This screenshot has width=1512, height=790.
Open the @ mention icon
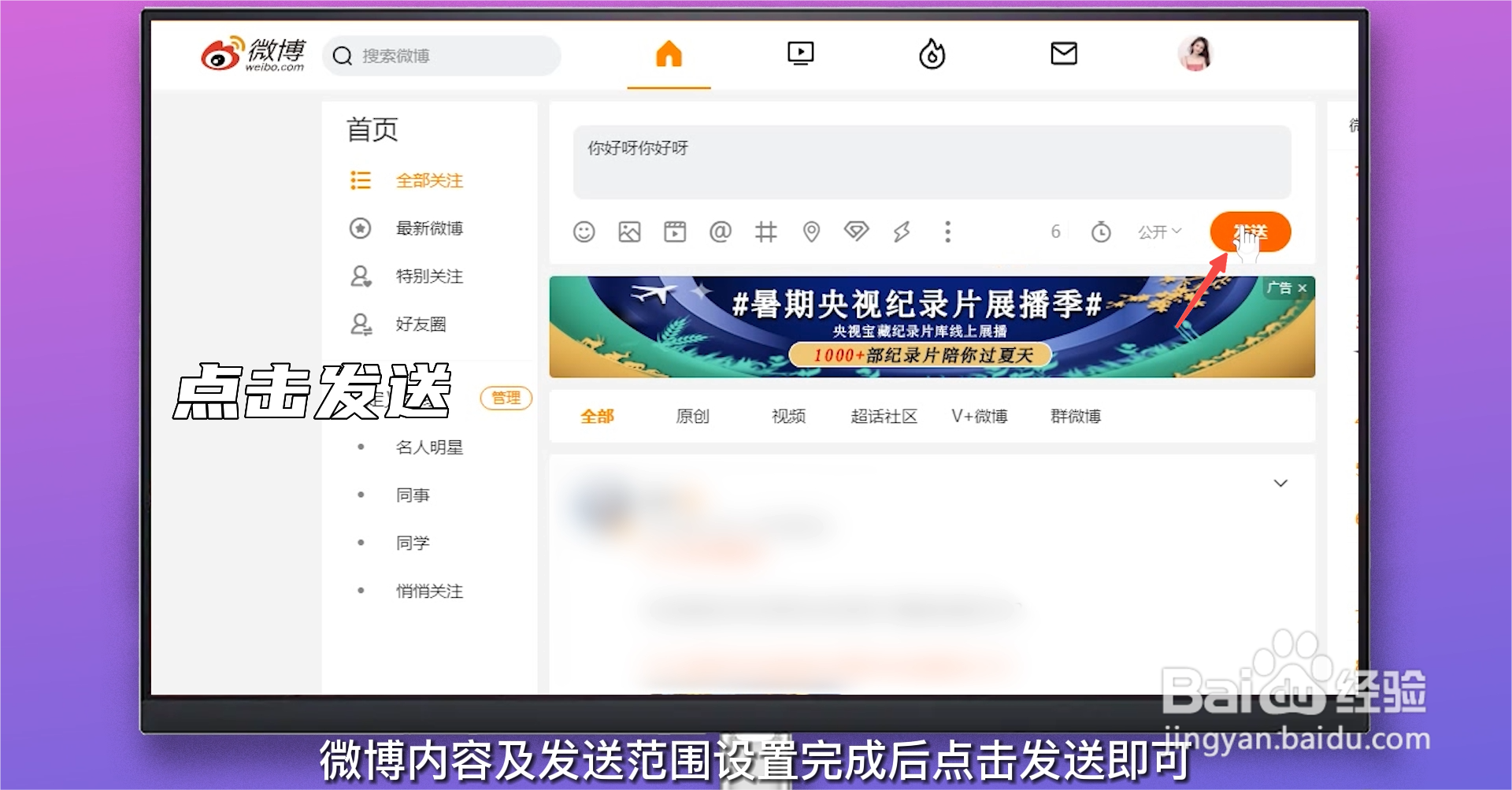tap(720, 231)
